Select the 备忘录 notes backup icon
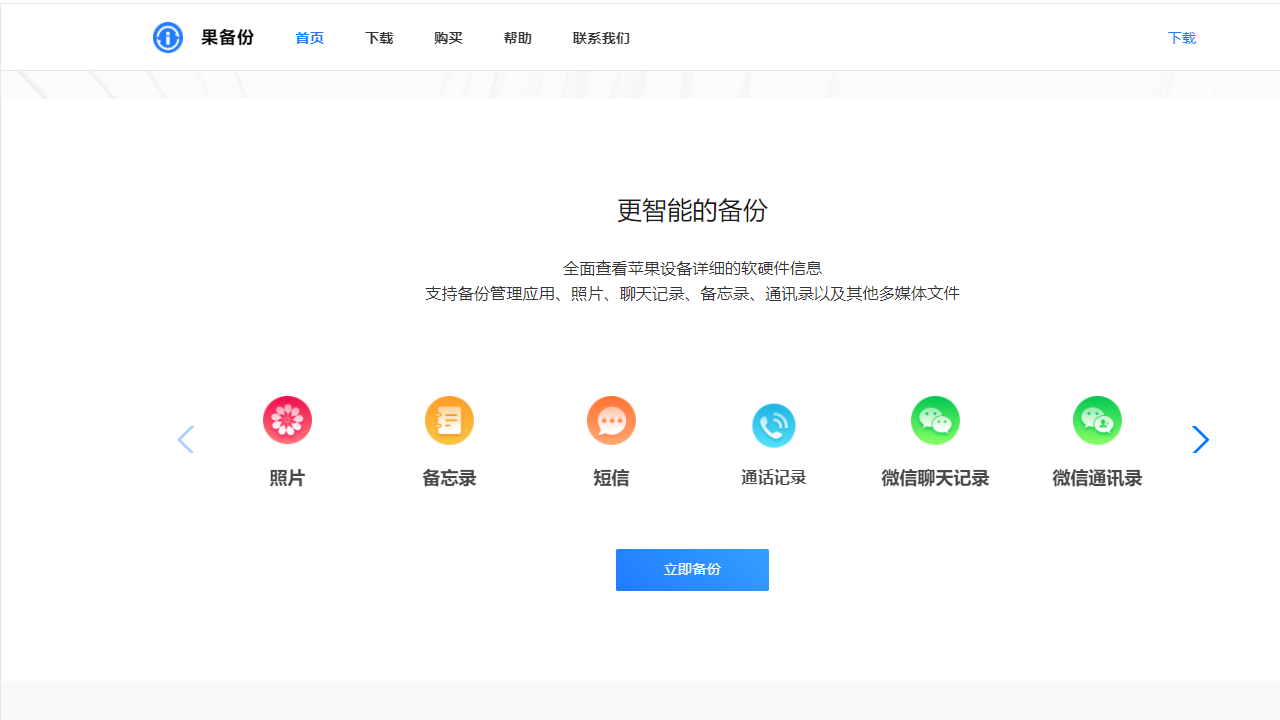1280x720 pixels. click(x=449, y=420)
